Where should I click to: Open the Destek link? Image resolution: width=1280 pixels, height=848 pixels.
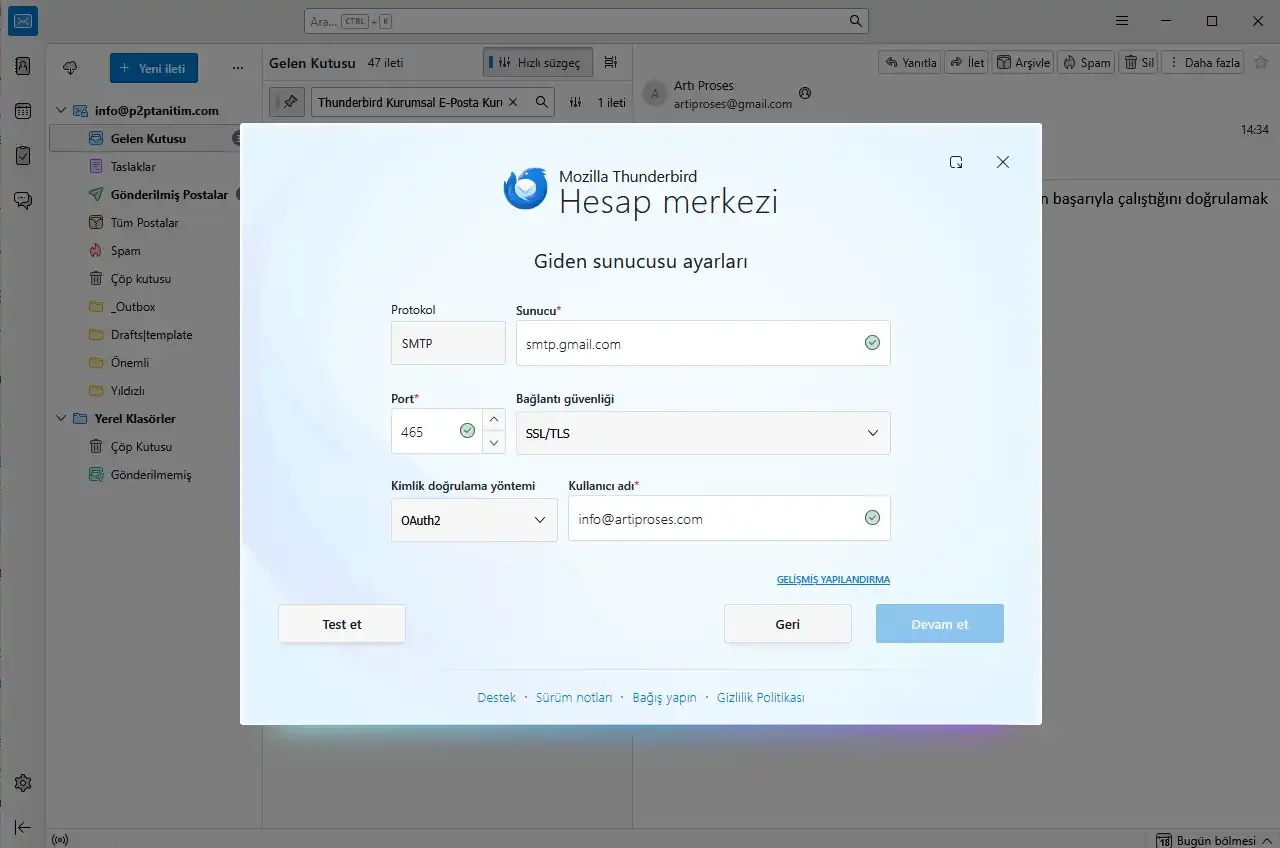point(497,698)
